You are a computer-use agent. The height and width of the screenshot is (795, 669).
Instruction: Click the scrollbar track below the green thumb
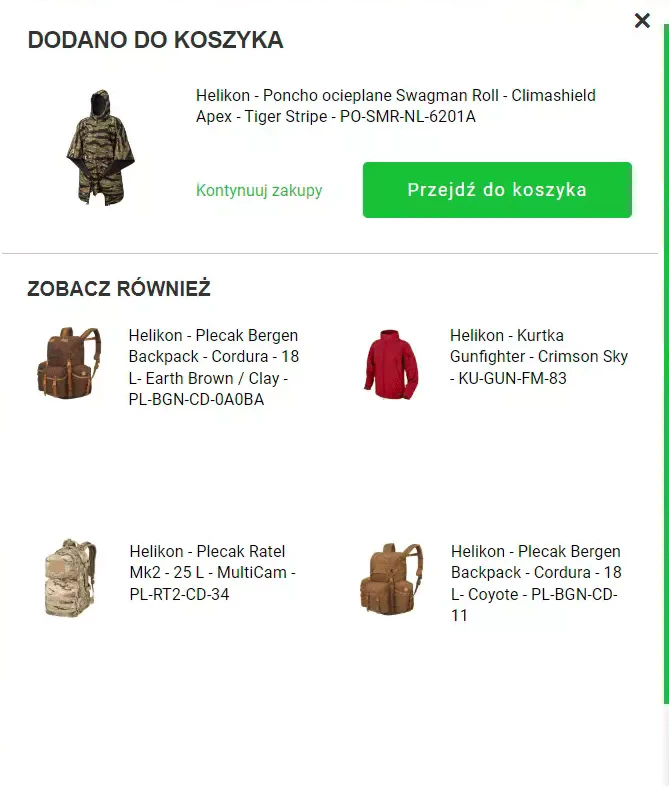[666, 745]
